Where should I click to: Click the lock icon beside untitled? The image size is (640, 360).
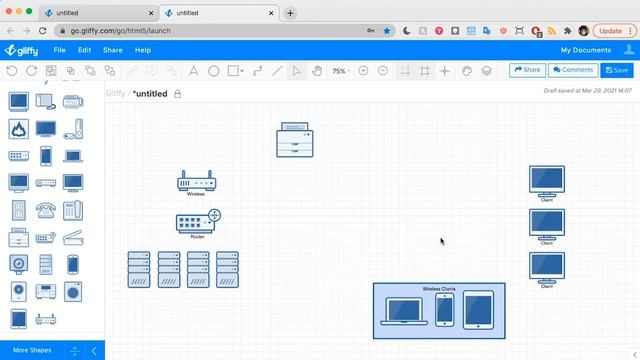[x=178, y=94]
